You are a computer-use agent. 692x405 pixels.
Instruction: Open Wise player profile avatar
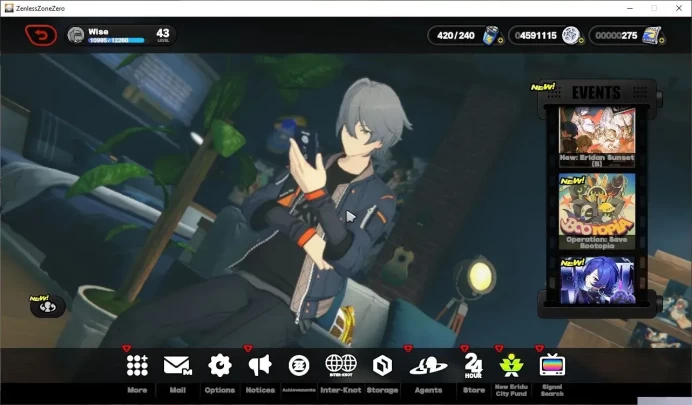pyautogui.click(x=76, y=35)
